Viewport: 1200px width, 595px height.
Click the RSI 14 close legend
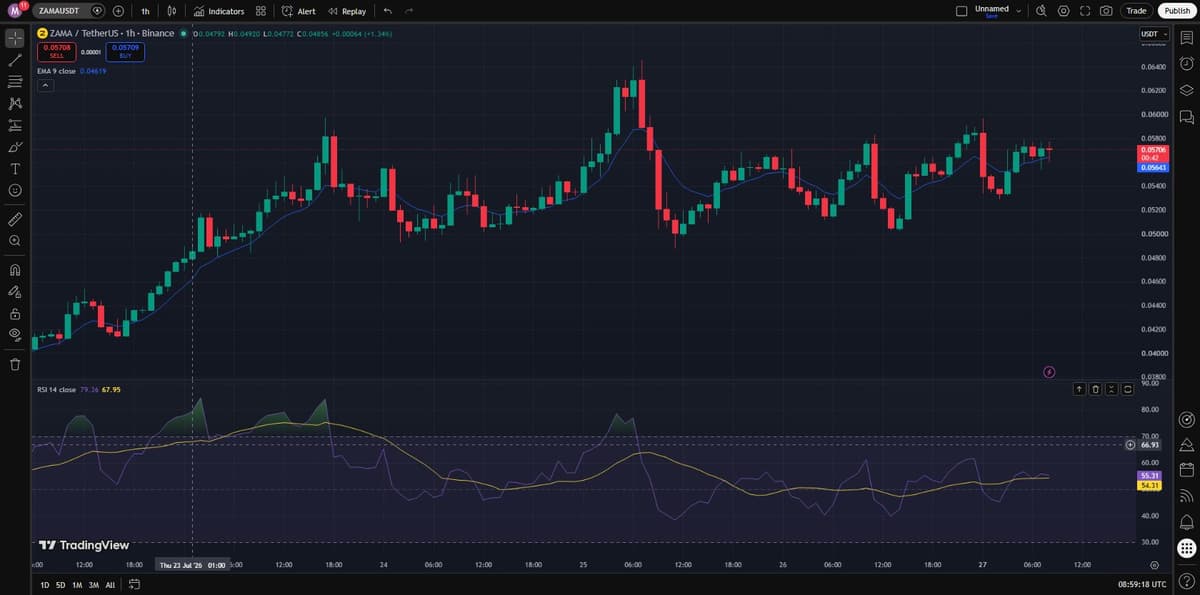point(56,389)
